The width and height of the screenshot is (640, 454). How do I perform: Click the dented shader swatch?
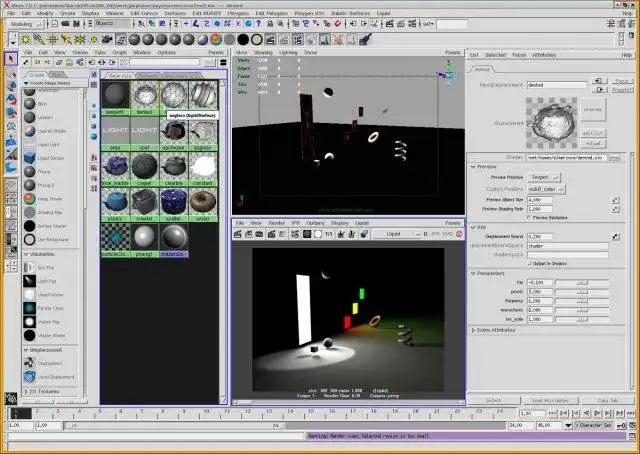145,95
